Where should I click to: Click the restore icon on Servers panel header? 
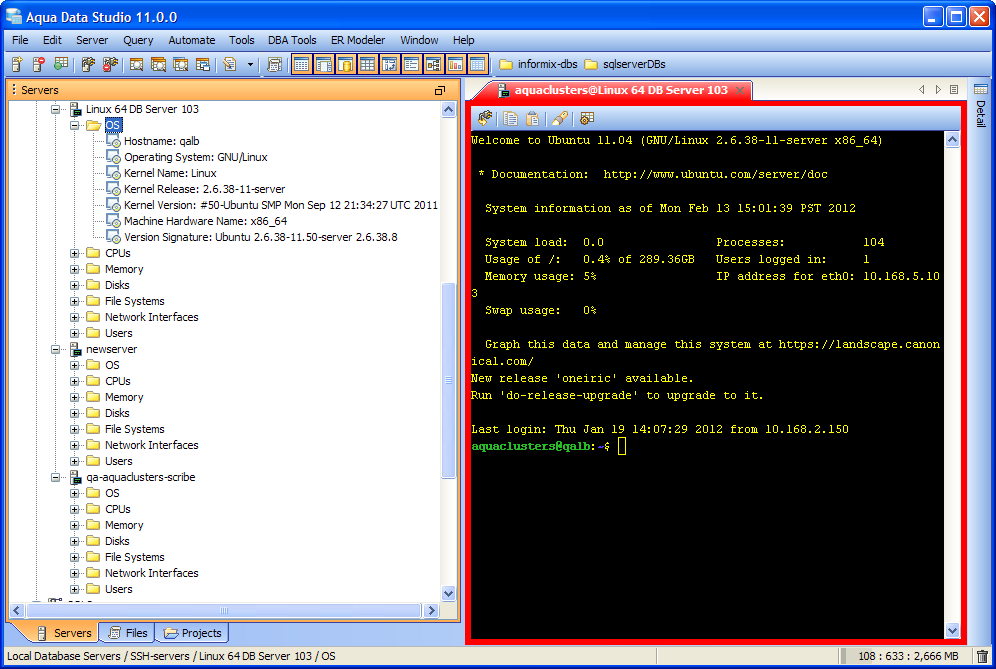click(440, 90)
